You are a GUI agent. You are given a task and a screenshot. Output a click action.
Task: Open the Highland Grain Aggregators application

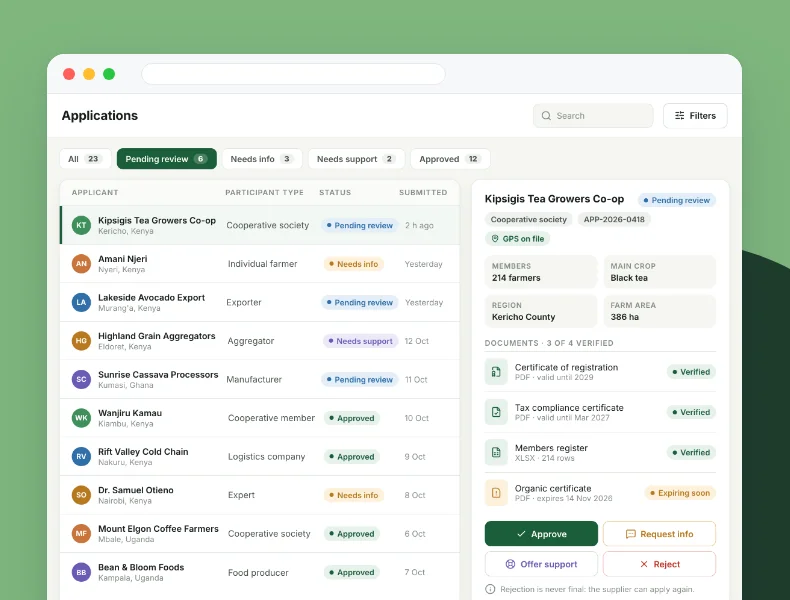coord(259,341)
